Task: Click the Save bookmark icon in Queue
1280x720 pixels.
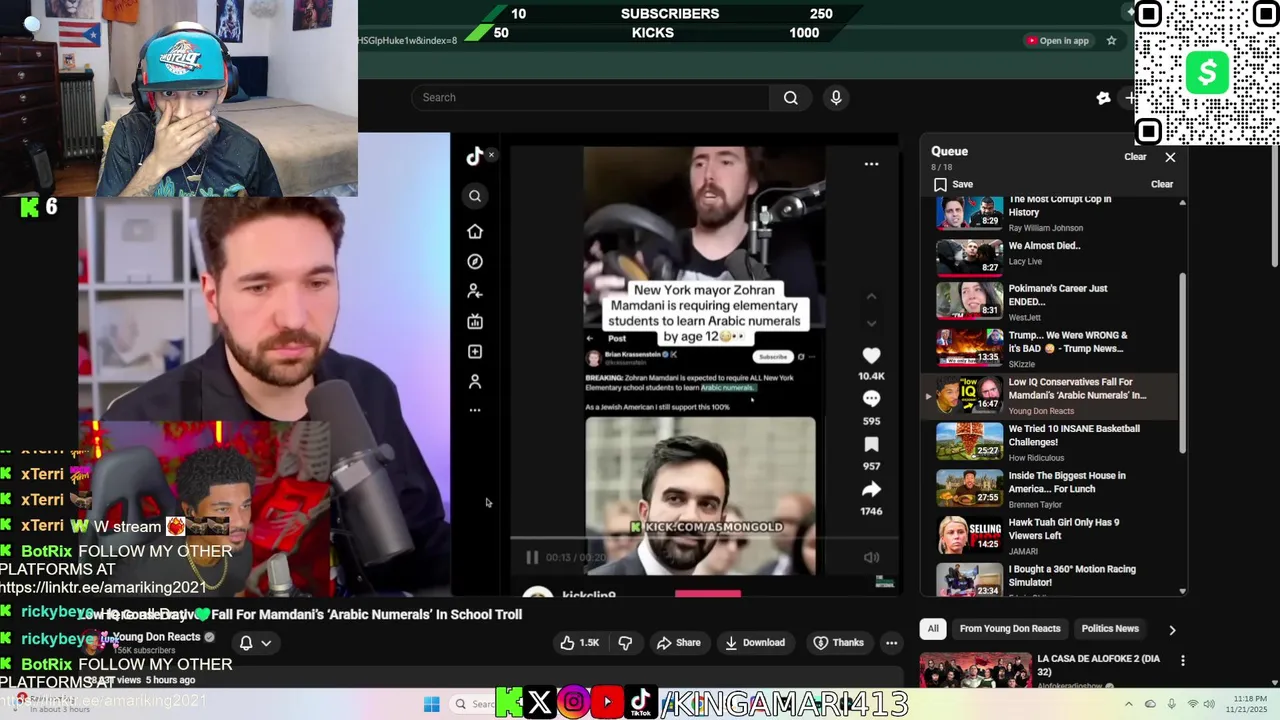Action: [940, 184]
